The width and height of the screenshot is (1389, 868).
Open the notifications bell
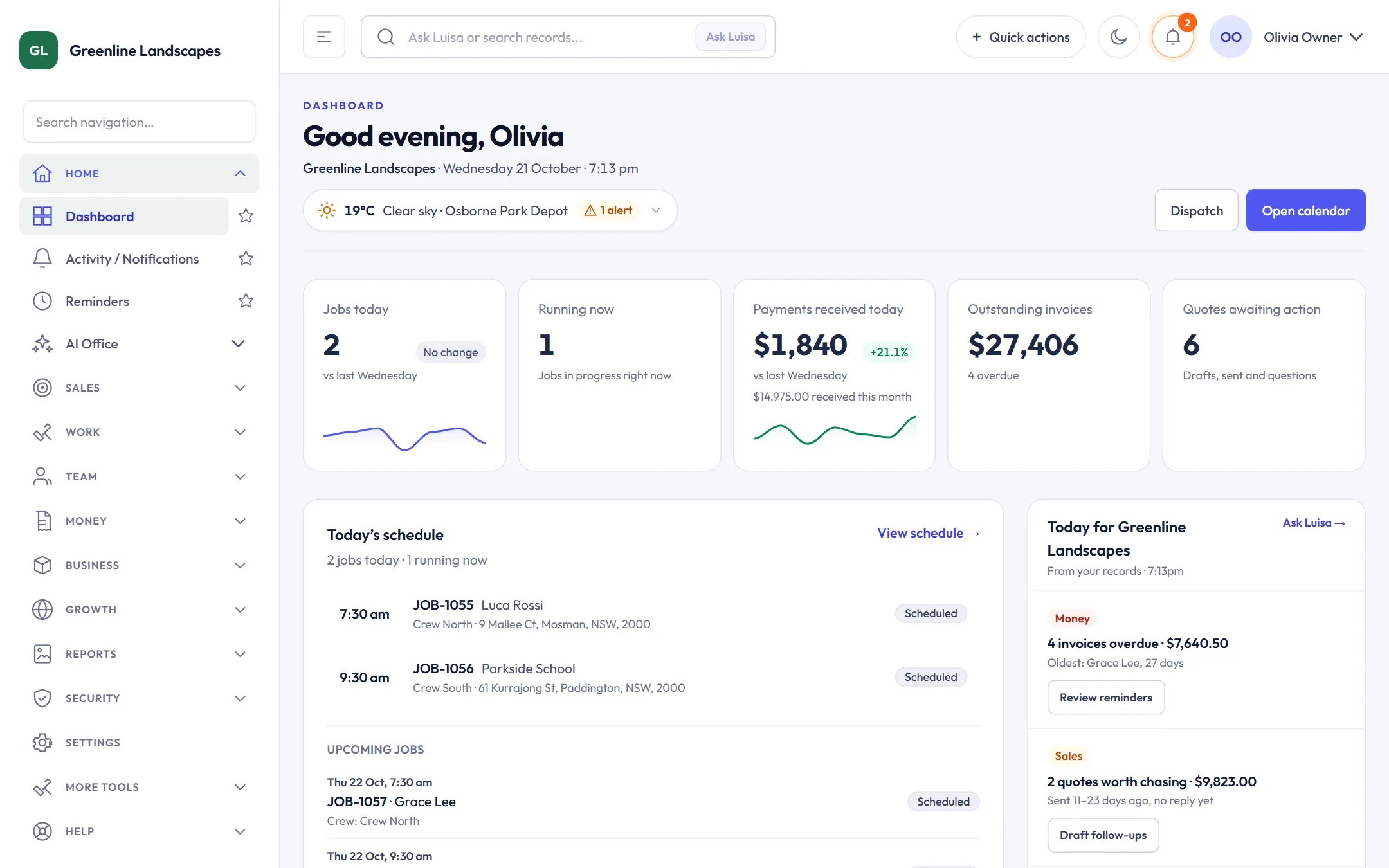click(1173, 37)
